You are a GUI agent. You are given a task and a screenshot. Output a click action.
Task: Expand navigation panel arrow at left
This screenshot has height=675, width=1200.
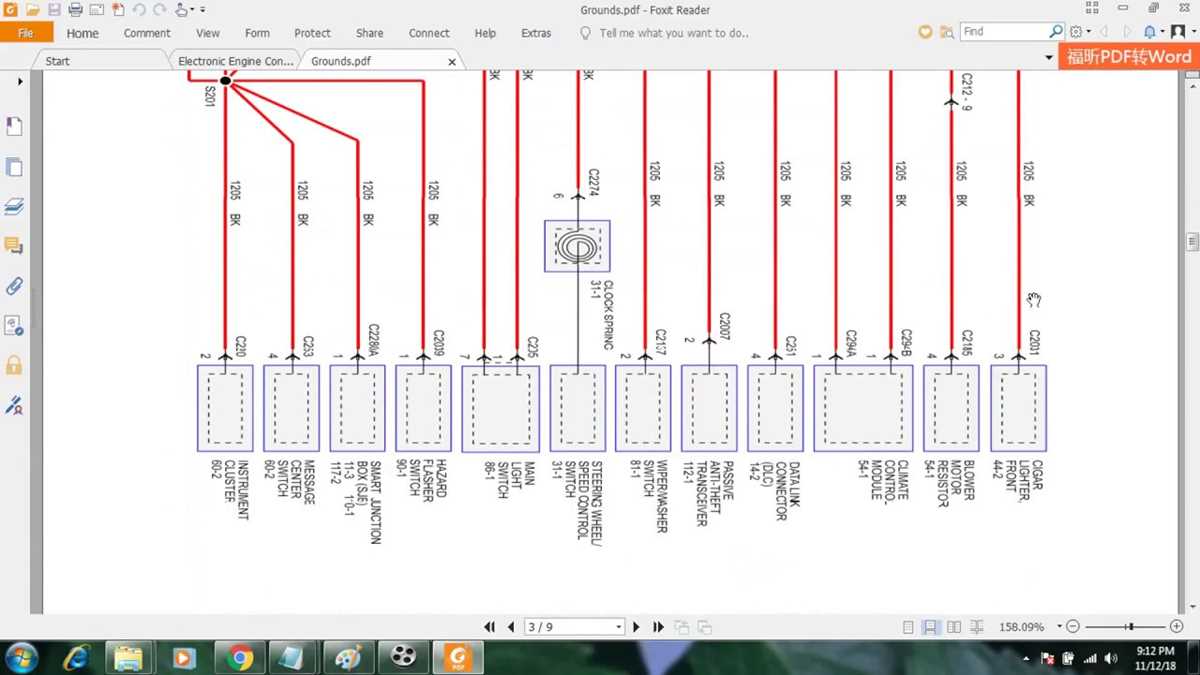[20, 82]
